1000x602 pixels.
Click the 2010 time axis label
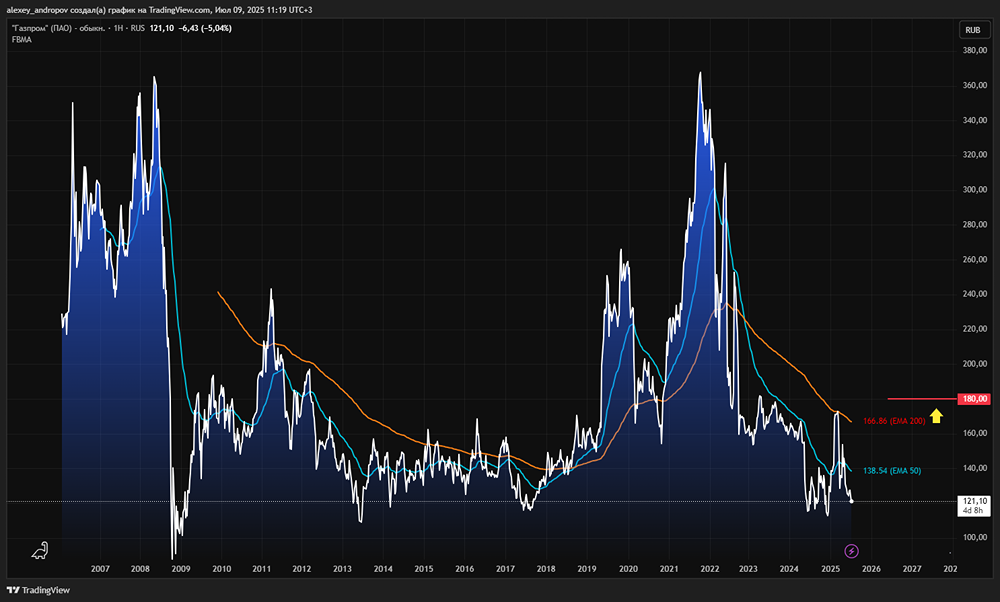[x=221, y=569]
